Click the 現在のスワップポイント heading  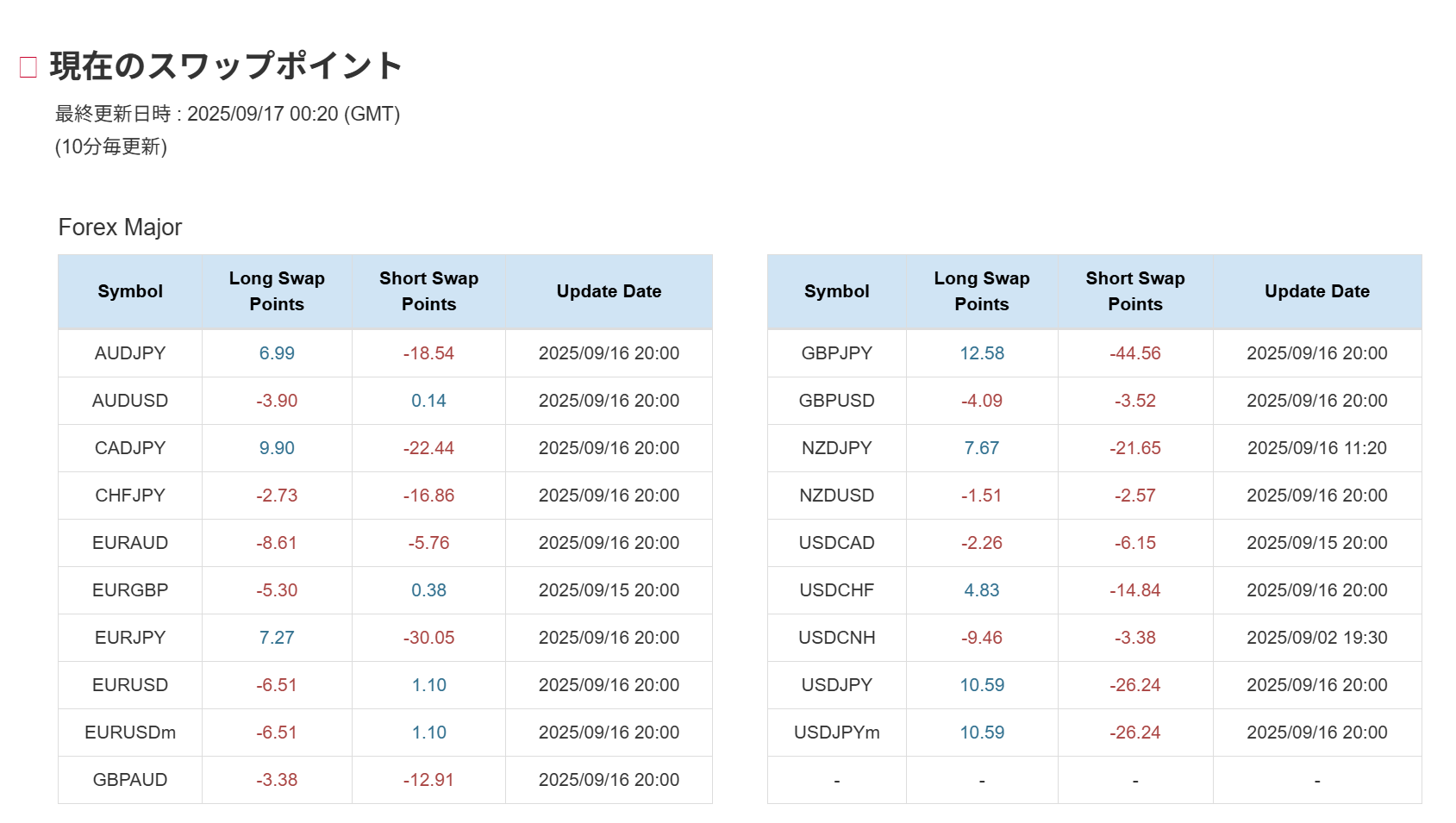click(x=226, y=66)
